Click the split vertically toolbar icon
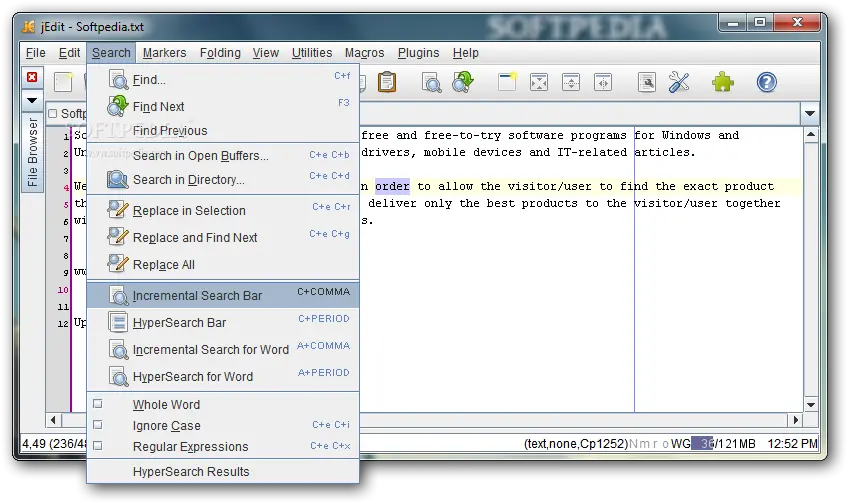Viewport: 848px width, 504px height. [603, 83]
